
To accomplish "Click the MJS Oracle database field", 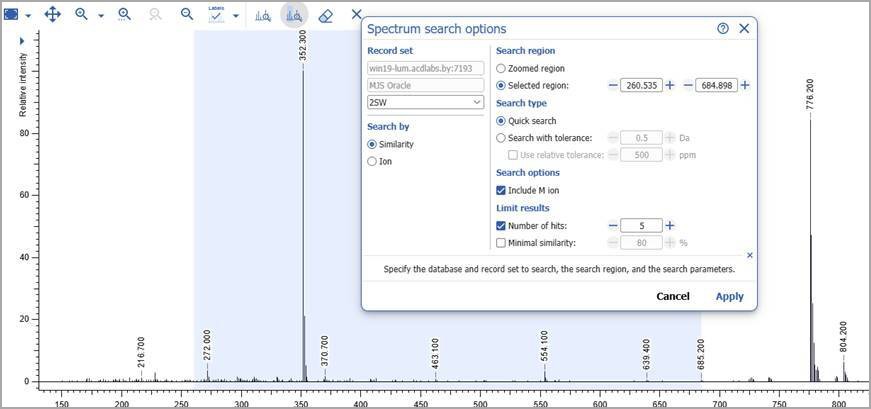I will coord(426,85).
